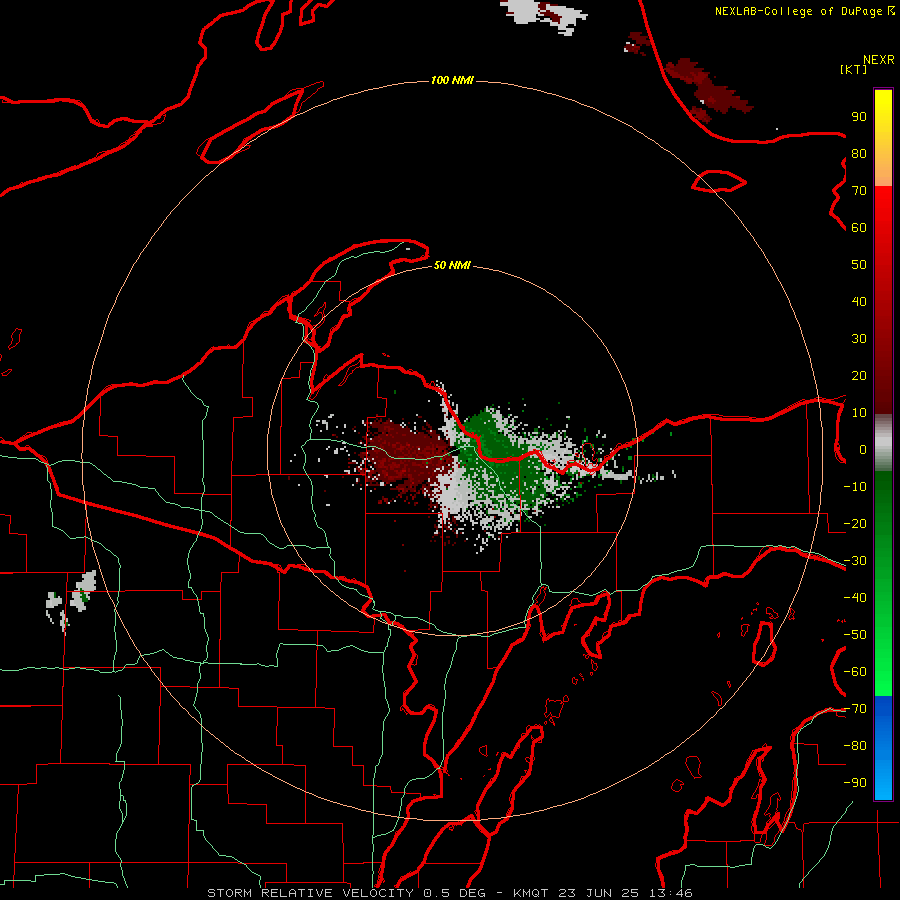This screenshot has height=900, width=900.
Task: Click the -80 value on velocity scale
Action: click(x=855, y=746)
